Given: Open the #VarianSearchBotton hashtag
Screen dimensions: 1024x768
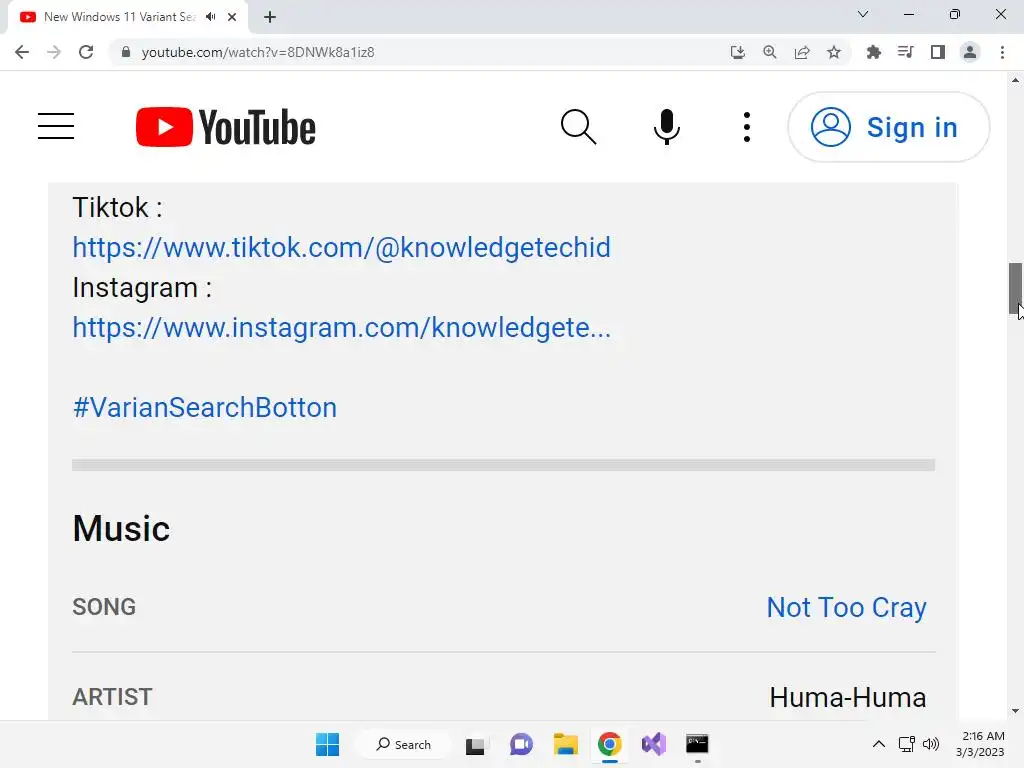Looking at the screenshot, I should tap(205, 408).
